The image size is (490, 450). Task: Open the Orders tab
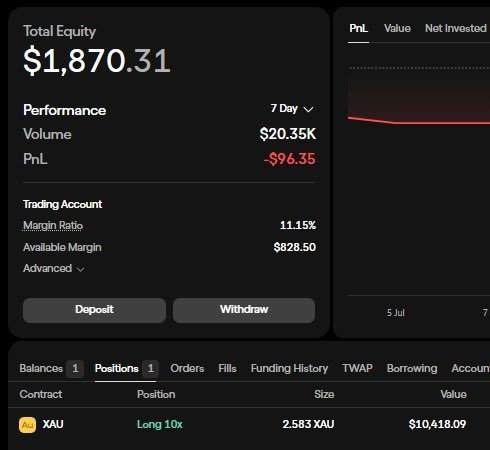(x=187, y=368)
